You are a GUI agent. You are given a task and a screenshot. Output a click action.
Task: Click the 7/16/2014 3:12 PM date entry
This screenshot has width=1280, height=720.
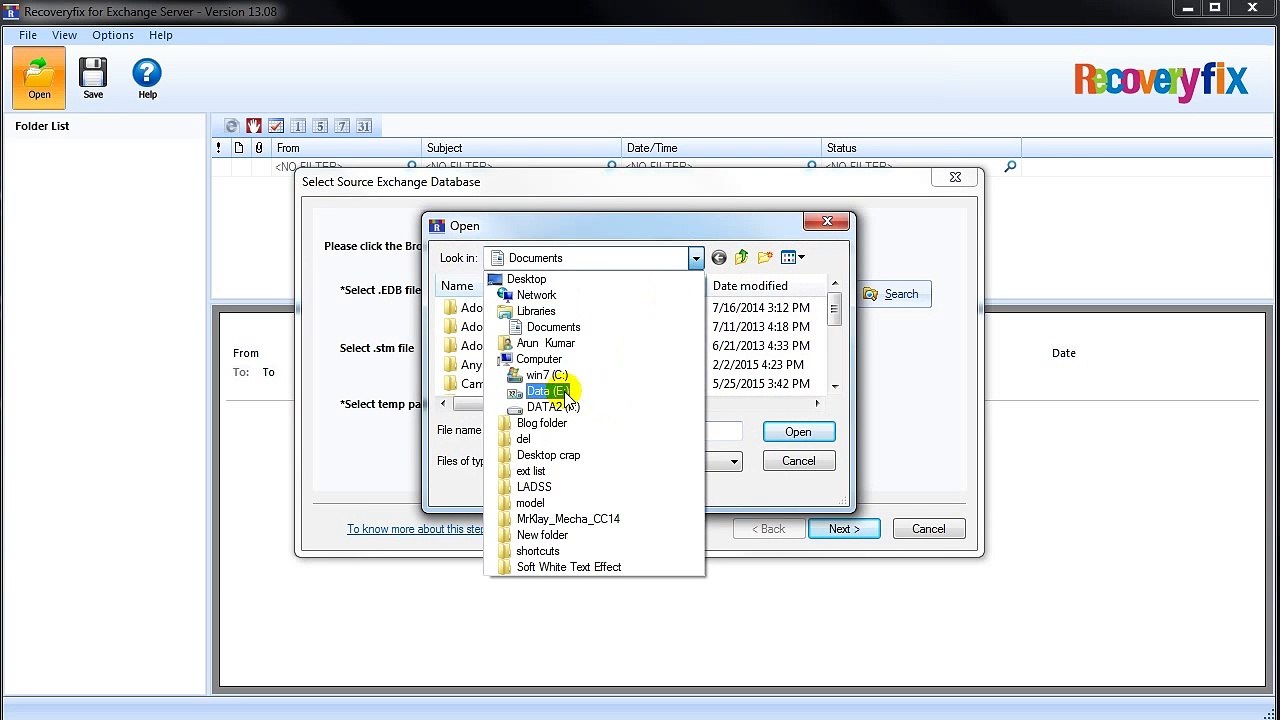click(761, 308)
